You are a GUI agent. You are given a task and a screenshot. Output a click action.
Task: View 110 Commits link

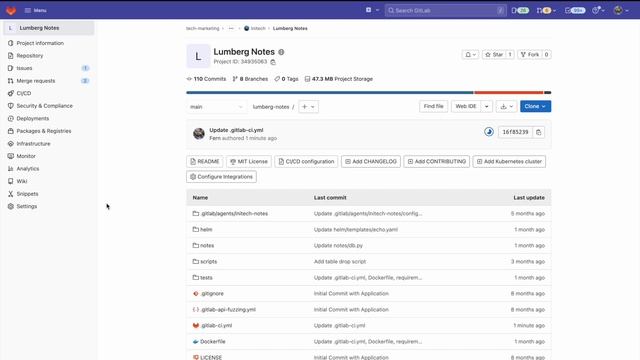(x=206, y=79)
